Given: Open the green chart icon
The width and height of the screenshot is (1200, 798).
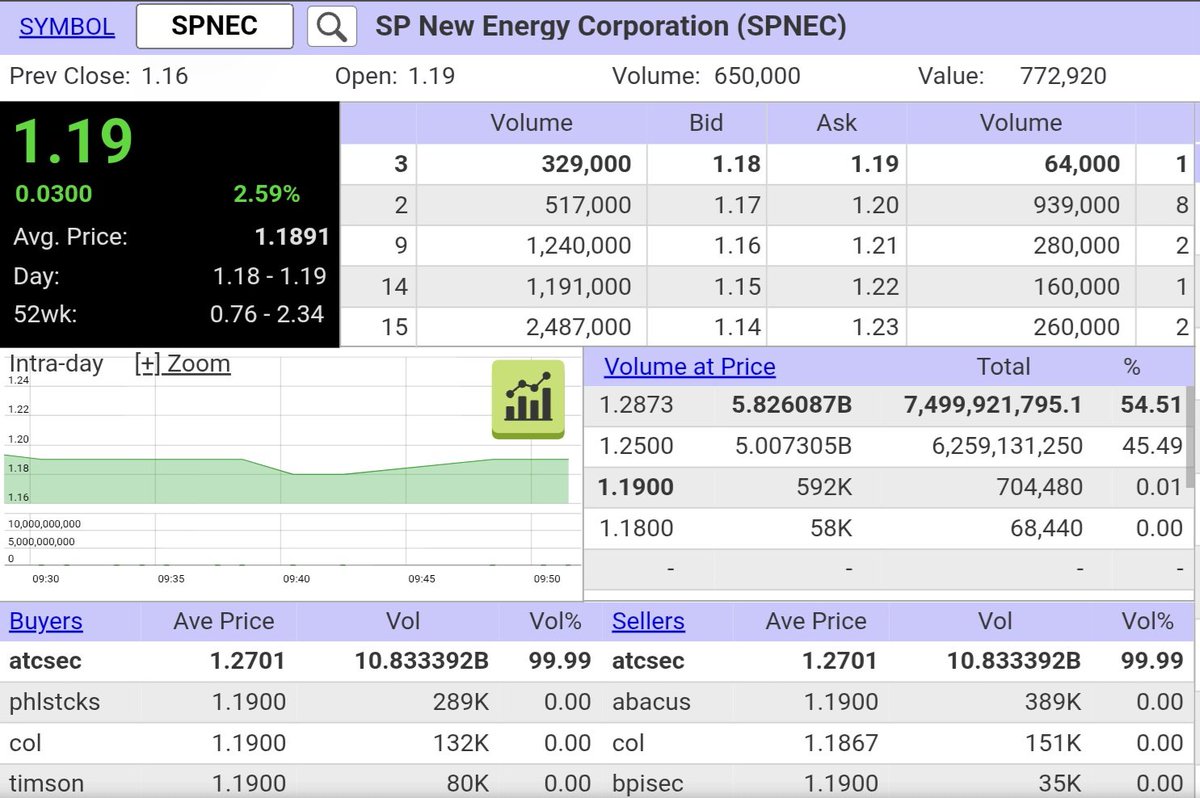Looking at the screenshot, I should (x=528, y=399).
